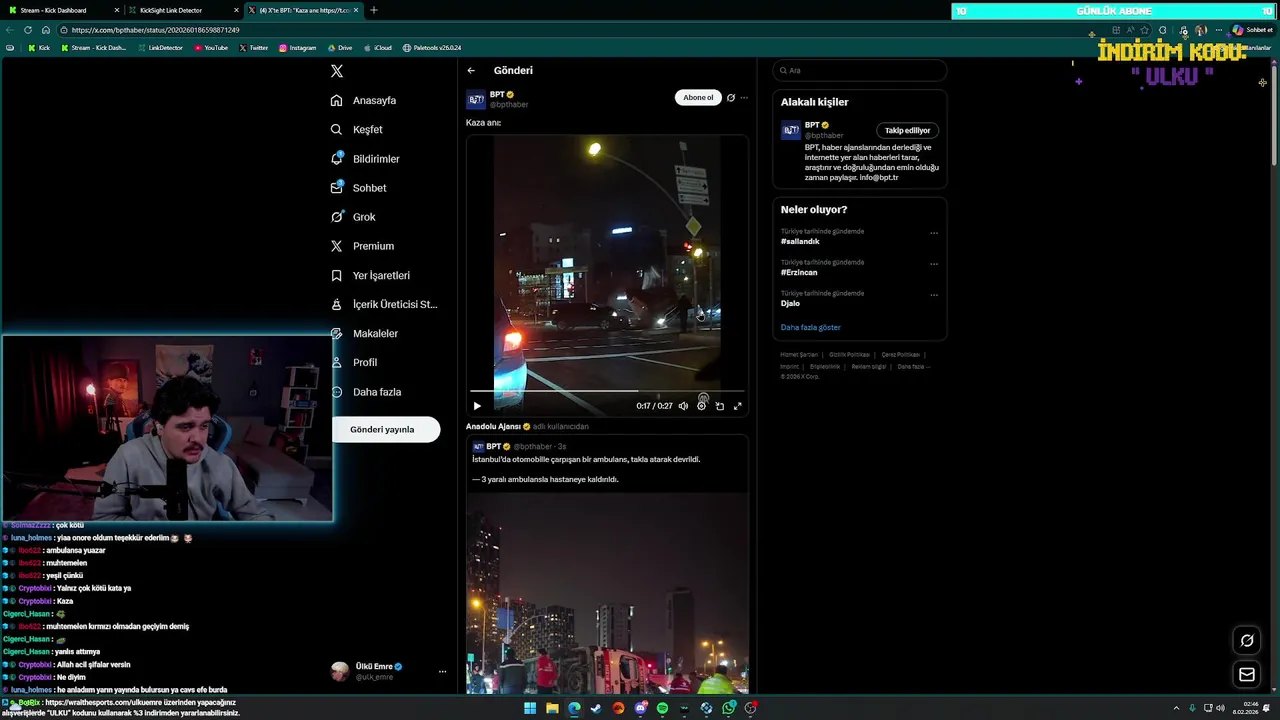The height and width of the screenshot is (720, 1280).
Task: Open Sohbet messages
Action: (x=358, y=188)
